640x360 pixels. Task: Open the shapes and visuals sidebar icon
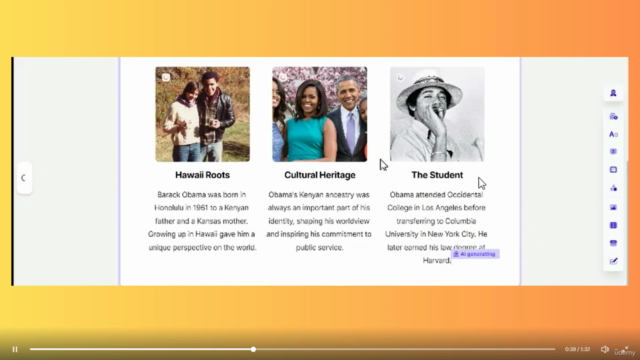click(x=613, y=188)
